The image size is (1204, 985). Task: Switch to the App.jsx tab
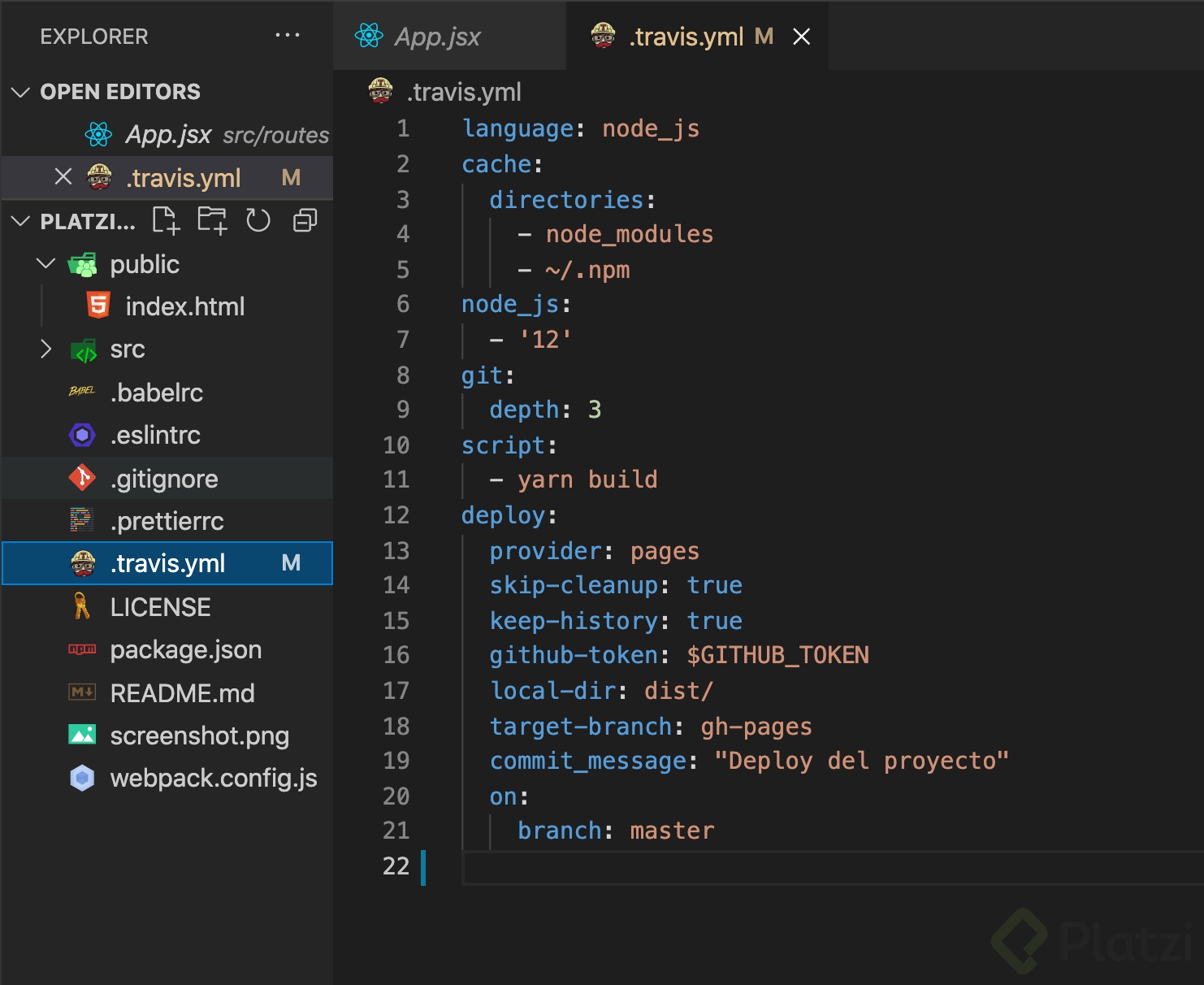coord(437,37)
